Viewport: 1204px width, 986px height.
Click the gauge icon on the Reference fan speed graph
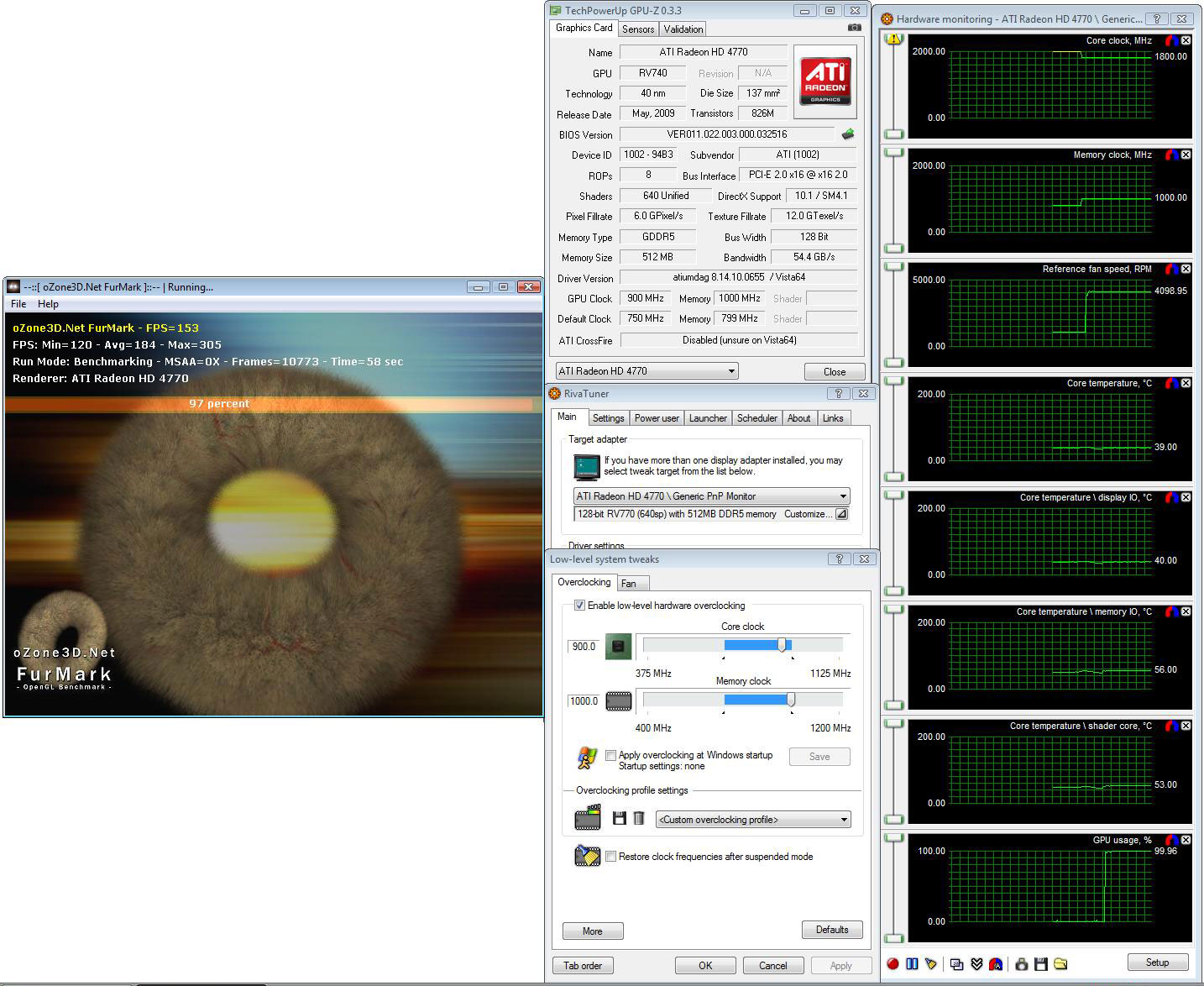pos(1172,269)
